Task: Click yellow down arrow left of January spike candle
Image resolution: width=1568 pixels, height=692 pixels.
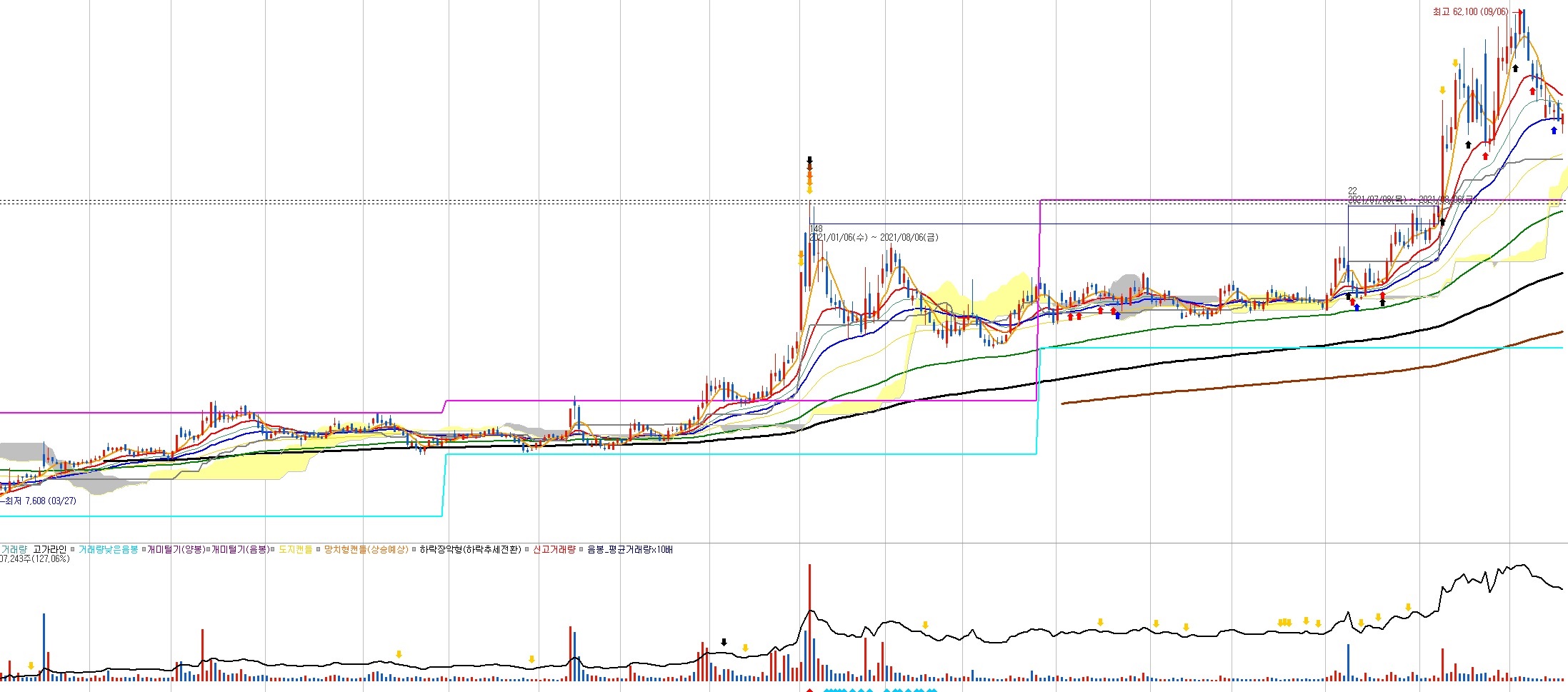Action: click(x=801, y=259)
